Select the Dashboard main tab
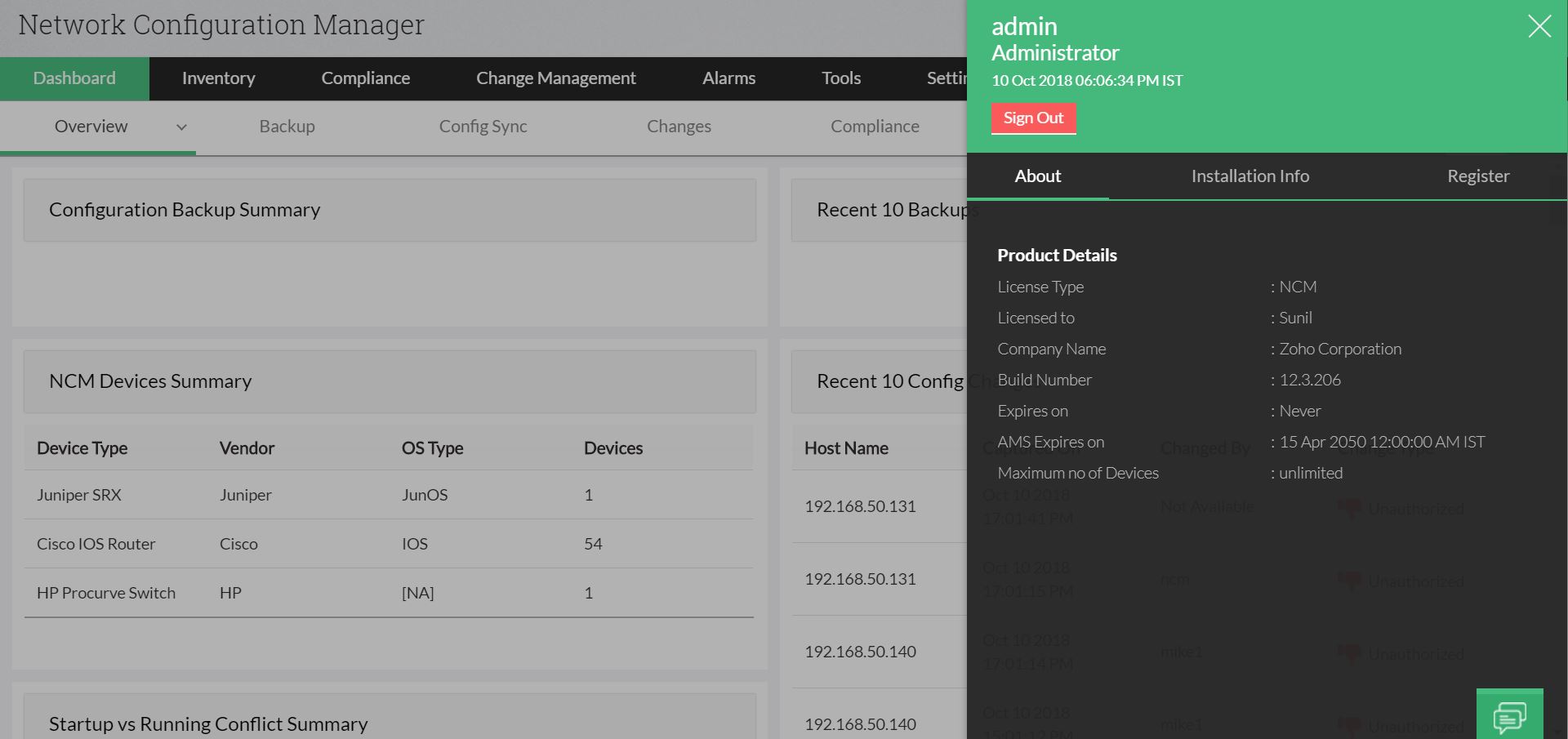Image resolution: width=1568 pixels, height=739 pixels. (x=74, y=78)
